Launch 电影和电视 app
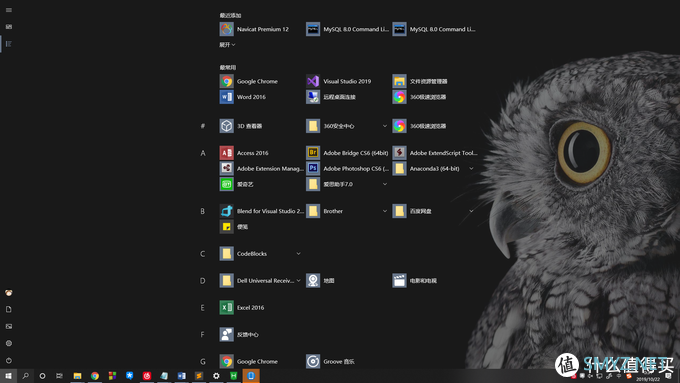The height and width of the screenshot is (383, 680). (x=415, y=281)
